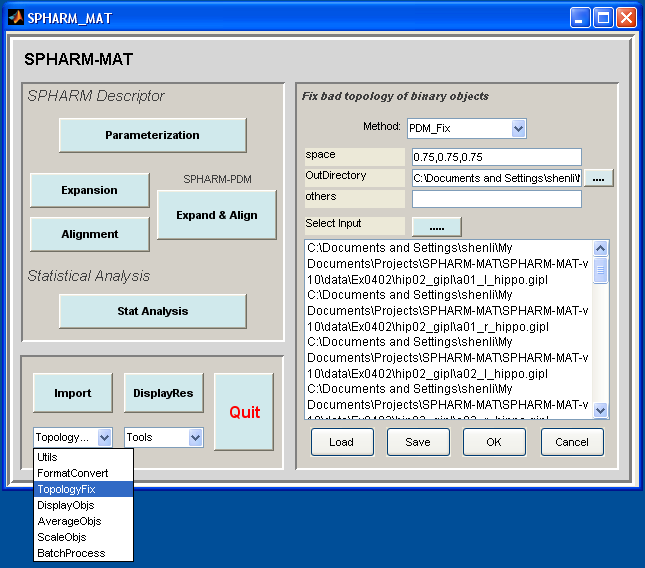The image size is (645, 568).
Task: Select the a02_l_hippo.gipl file entry
Action: [x=448, y=357]
